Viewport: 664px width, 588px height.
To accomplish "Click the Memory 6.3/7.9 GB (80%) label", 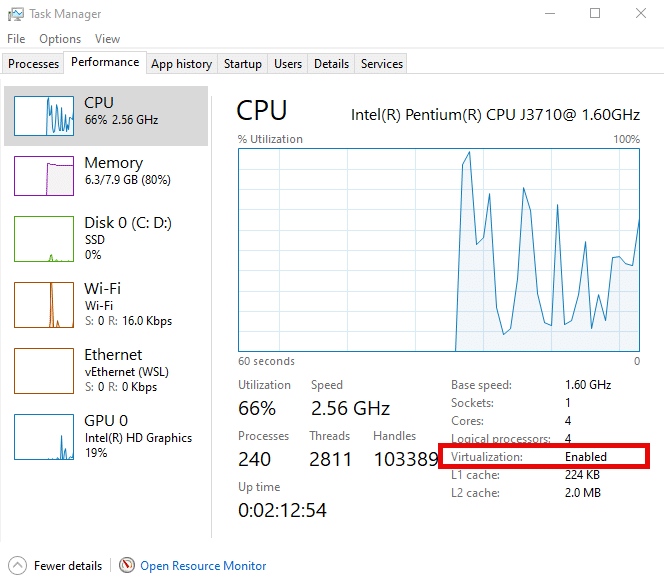I will point(127,171).
